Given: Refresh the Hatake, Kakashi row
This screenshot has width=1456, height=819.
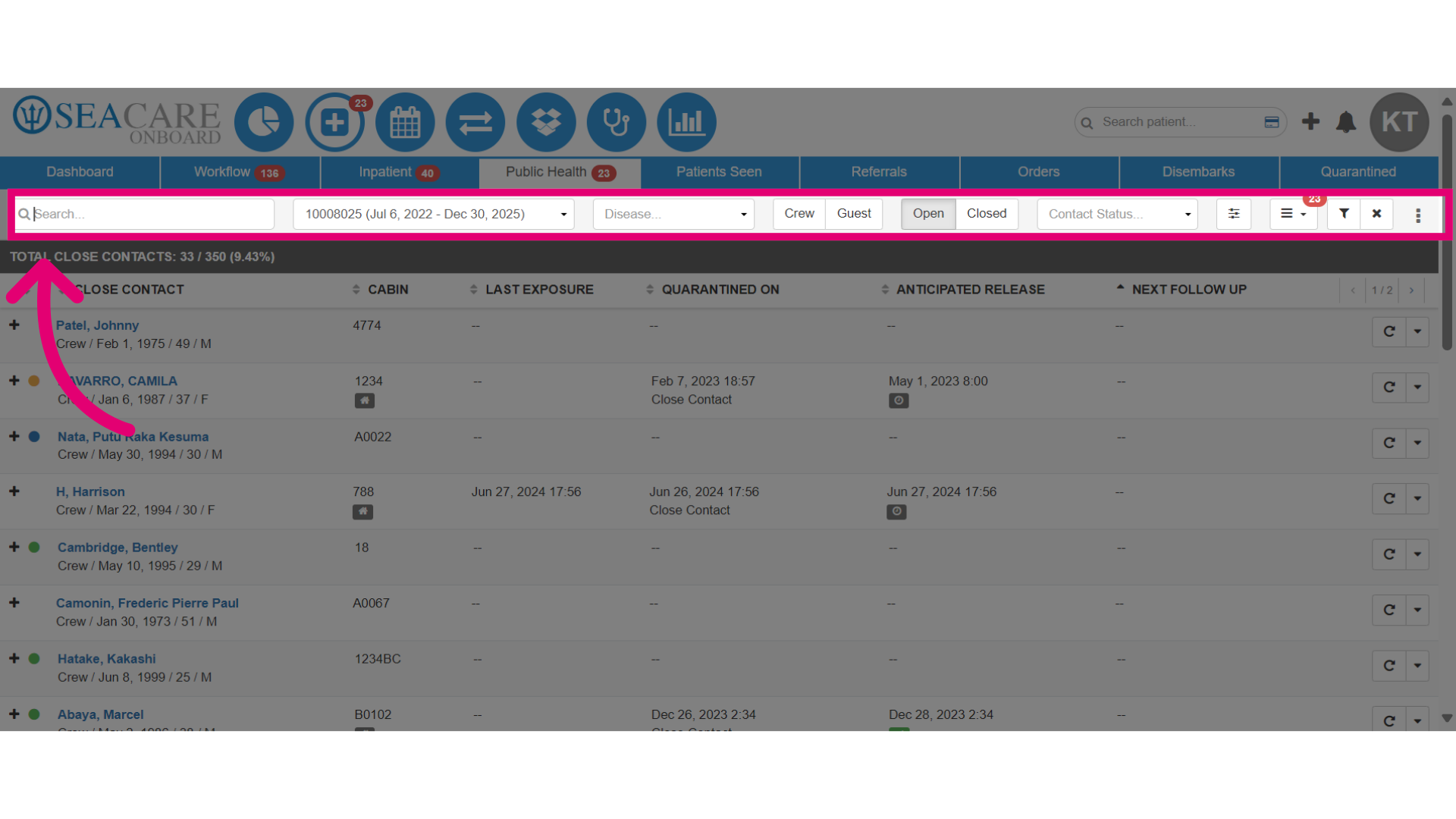Looking at the screenshot, I should pyautogui.click(x=1389, y=666).
